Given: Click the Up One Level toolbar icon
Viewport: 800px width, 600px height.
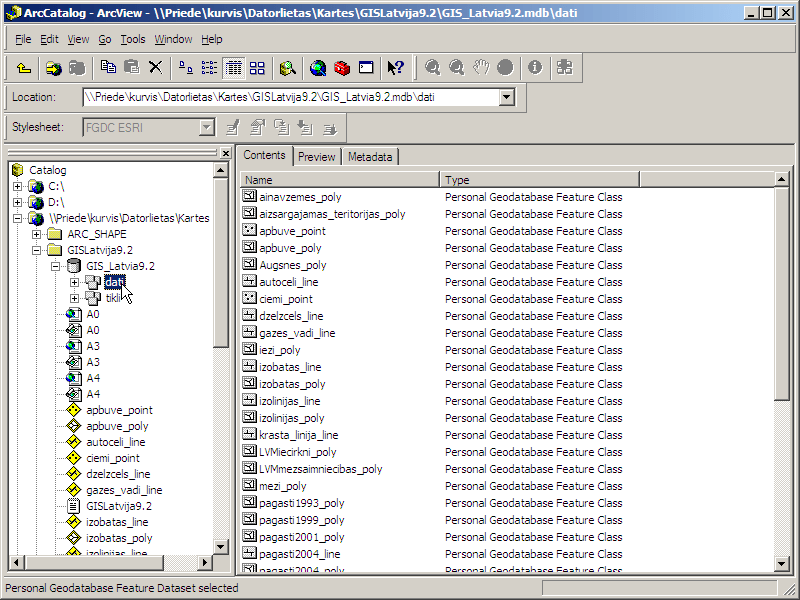Looking at the screenshot, I should [24, 68].
